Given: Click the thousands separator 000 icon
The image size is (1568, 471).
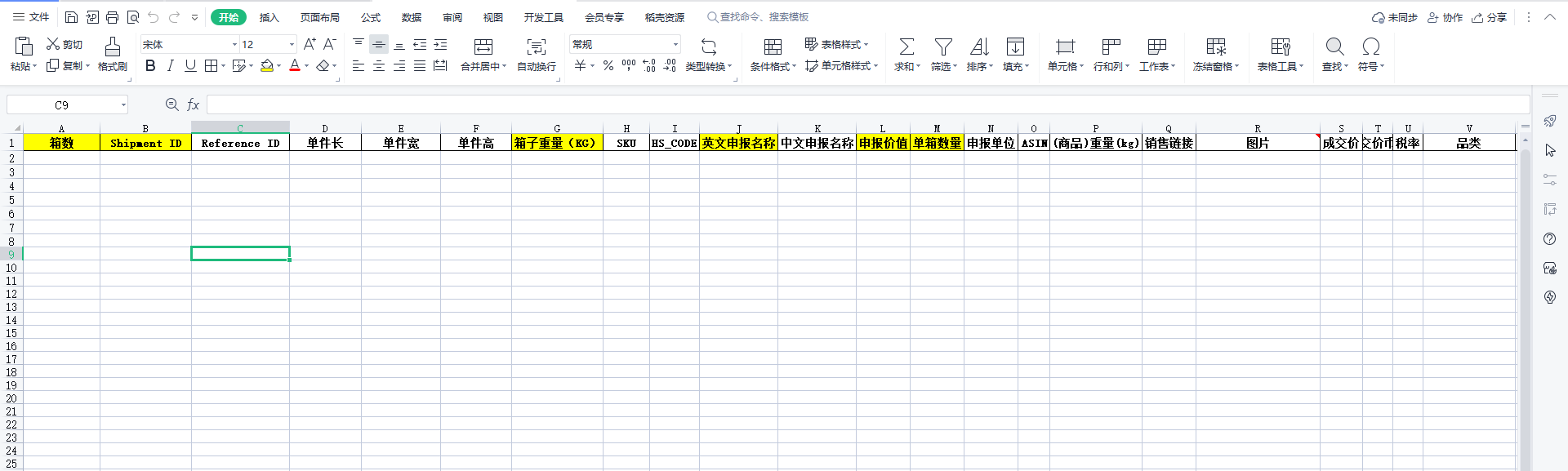Looking at the screenshot, I should click(629, 65).
